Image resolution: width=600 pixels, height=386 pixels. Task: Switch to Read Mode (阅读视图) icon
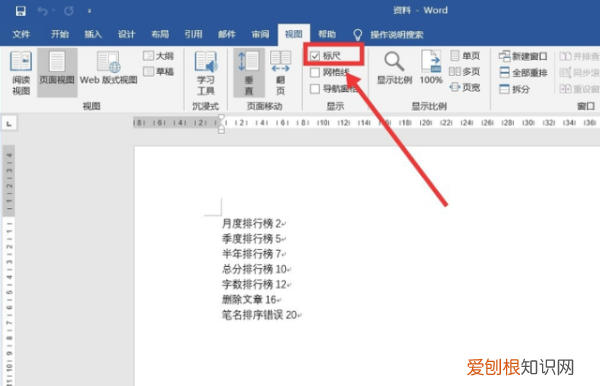(21, 73)
